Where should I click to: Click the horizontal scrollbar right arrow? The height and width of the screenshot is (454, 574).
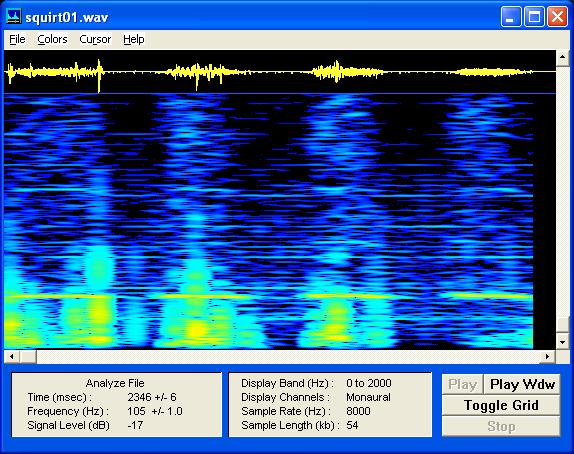(x=547, y=356)
